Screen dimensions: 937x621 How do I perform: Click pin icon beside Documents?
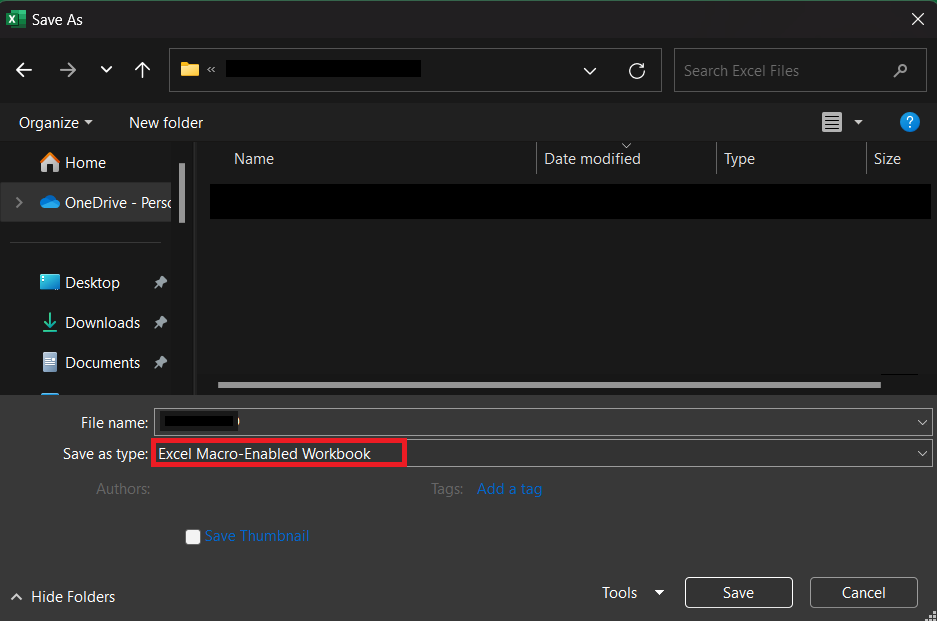pos(160,362)
